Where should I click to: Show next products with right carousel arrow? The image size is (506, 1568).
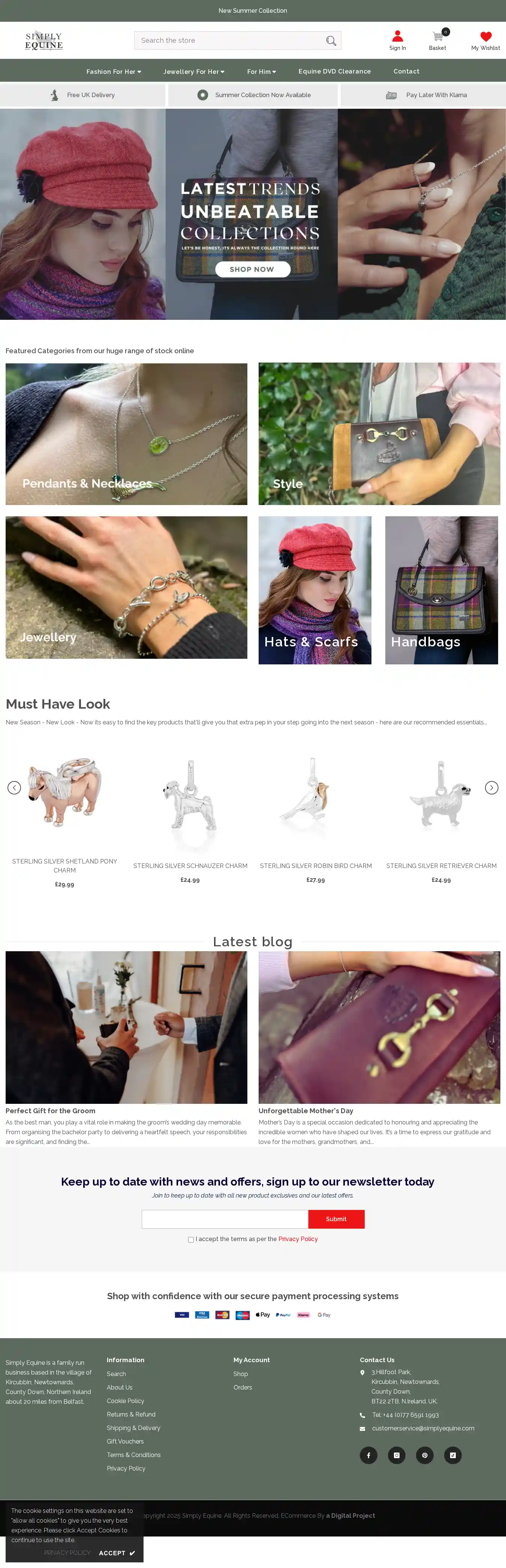click(491, 788)
